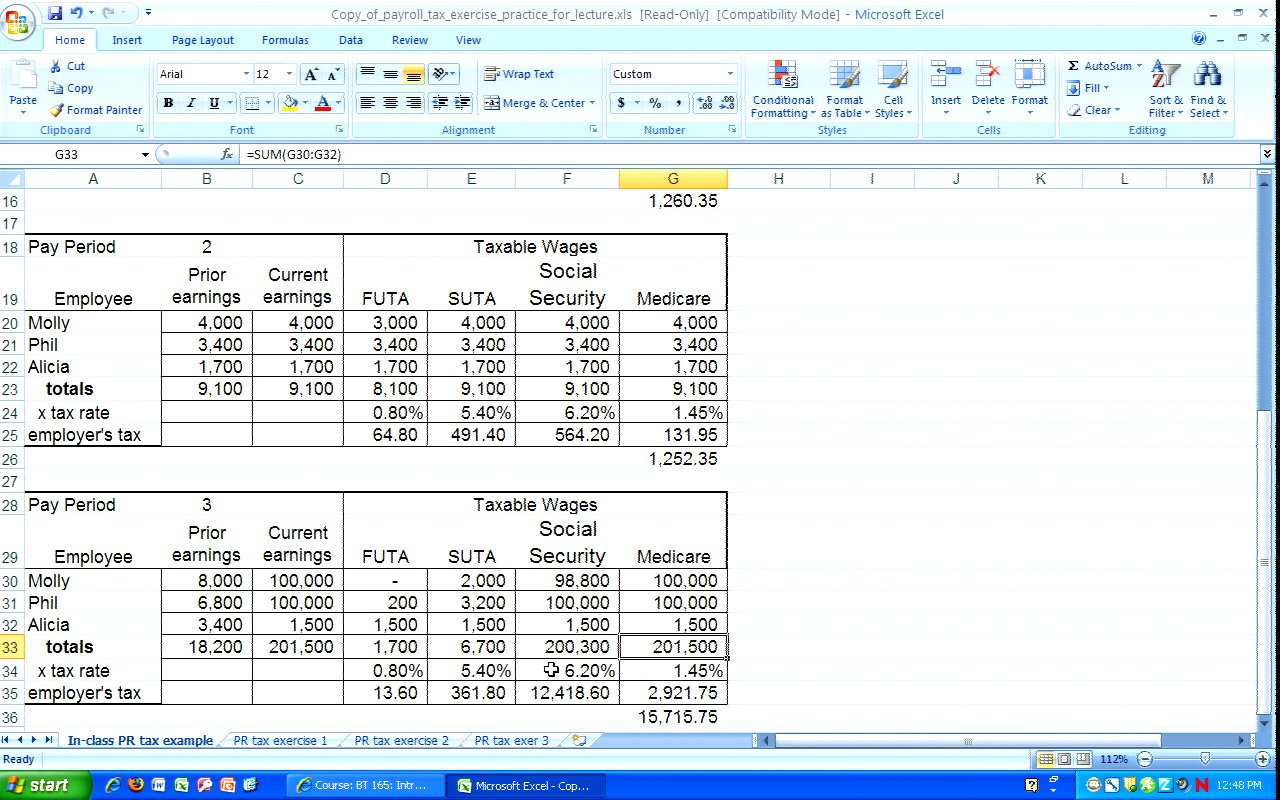Switch to the Formulas ribbon tab
The image size is (1280, 800).
tap(284, 40)
